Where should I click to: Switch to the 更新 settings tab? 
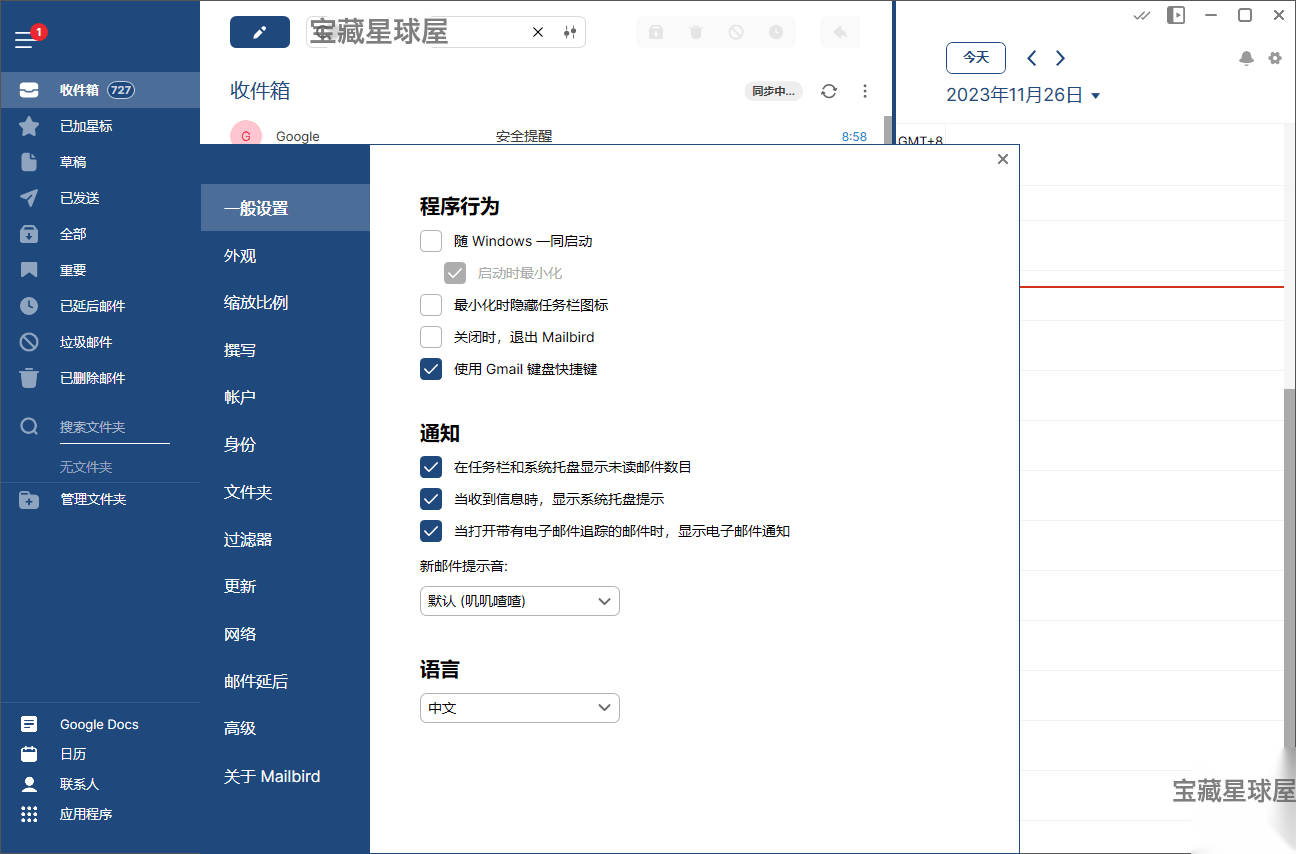pyautogui.click(x=285, y=586)
